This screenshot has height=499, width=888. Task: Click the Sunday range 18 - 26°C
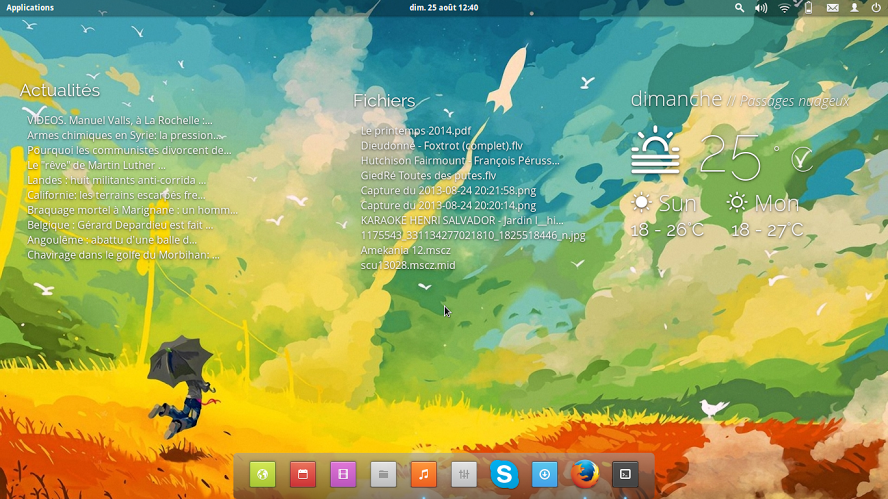667,230
